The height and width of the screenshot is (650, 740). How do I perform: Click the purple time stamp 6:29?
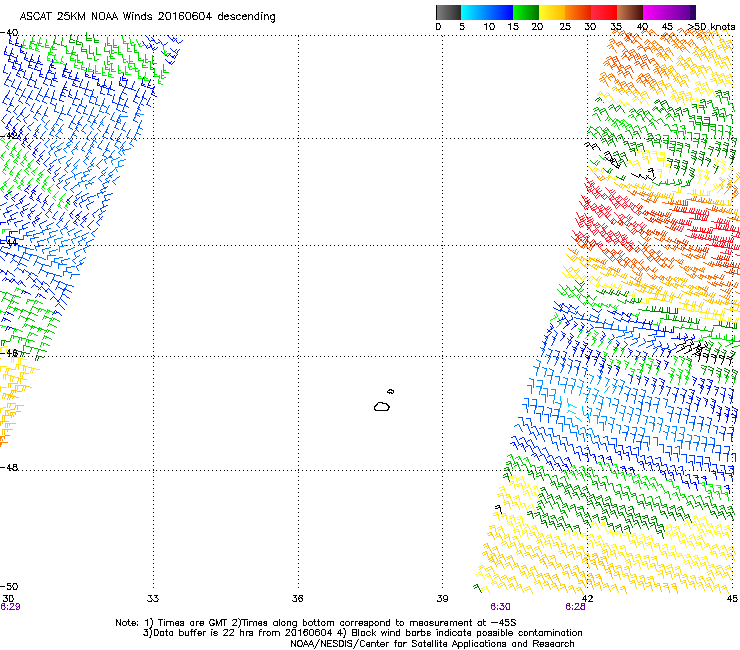pyautogui.click(x=10, y=607)
